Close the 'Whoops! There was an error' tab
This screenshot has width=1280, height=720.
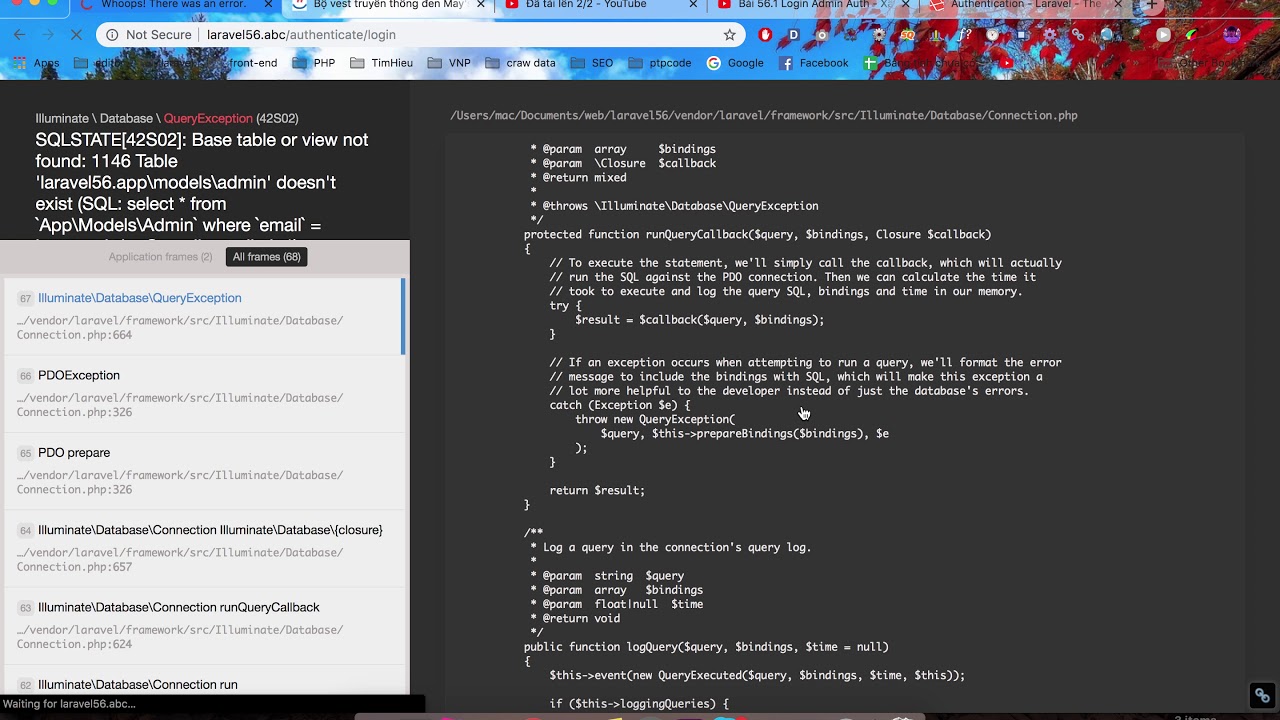point(268,5)
